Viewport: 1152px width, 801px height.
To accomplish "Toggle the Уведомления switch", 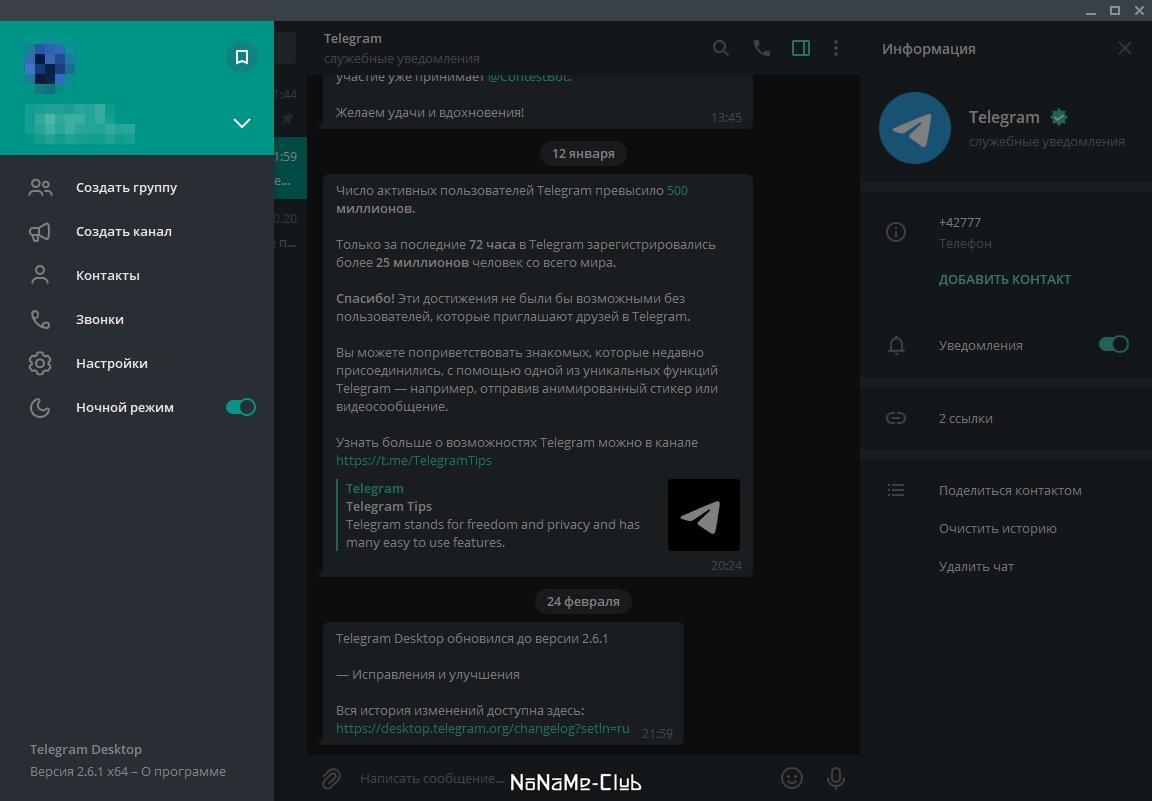I will point(1114,344).
